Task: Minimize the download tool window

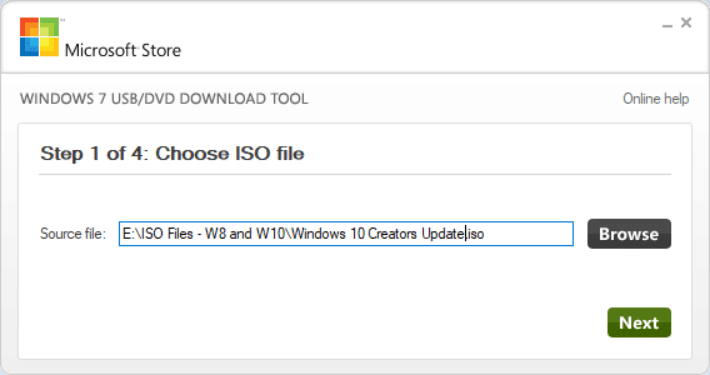Action: point(667,26)
